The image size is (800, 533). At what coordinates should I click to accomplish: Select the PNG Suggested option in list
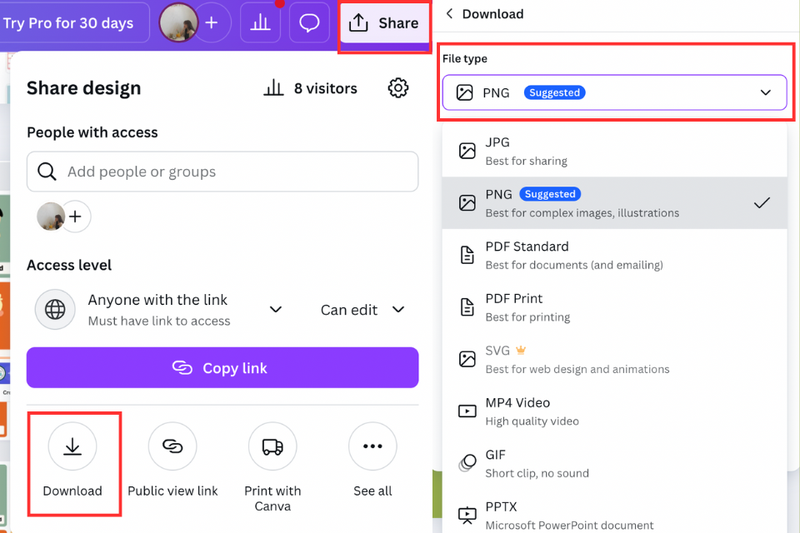[614, 203]
